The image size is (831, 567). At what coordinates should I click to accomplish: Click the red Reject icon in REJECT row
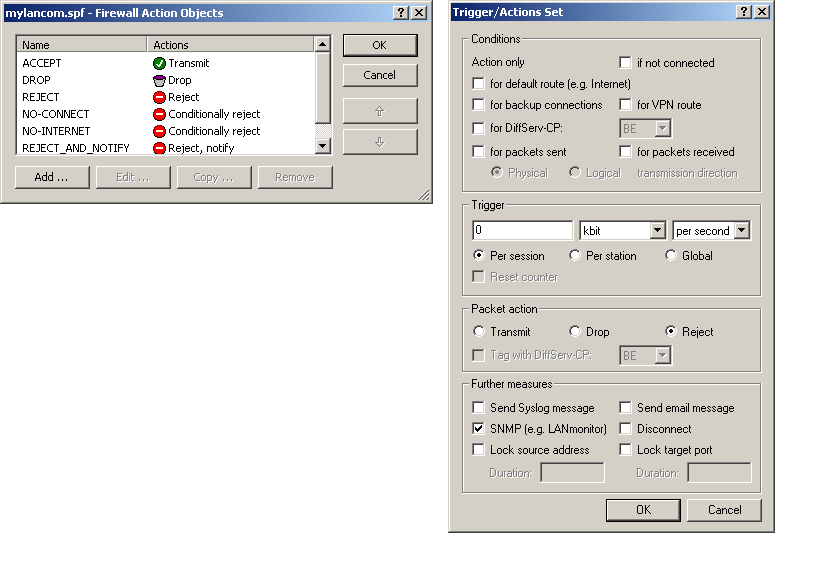[x=159, y=97]
